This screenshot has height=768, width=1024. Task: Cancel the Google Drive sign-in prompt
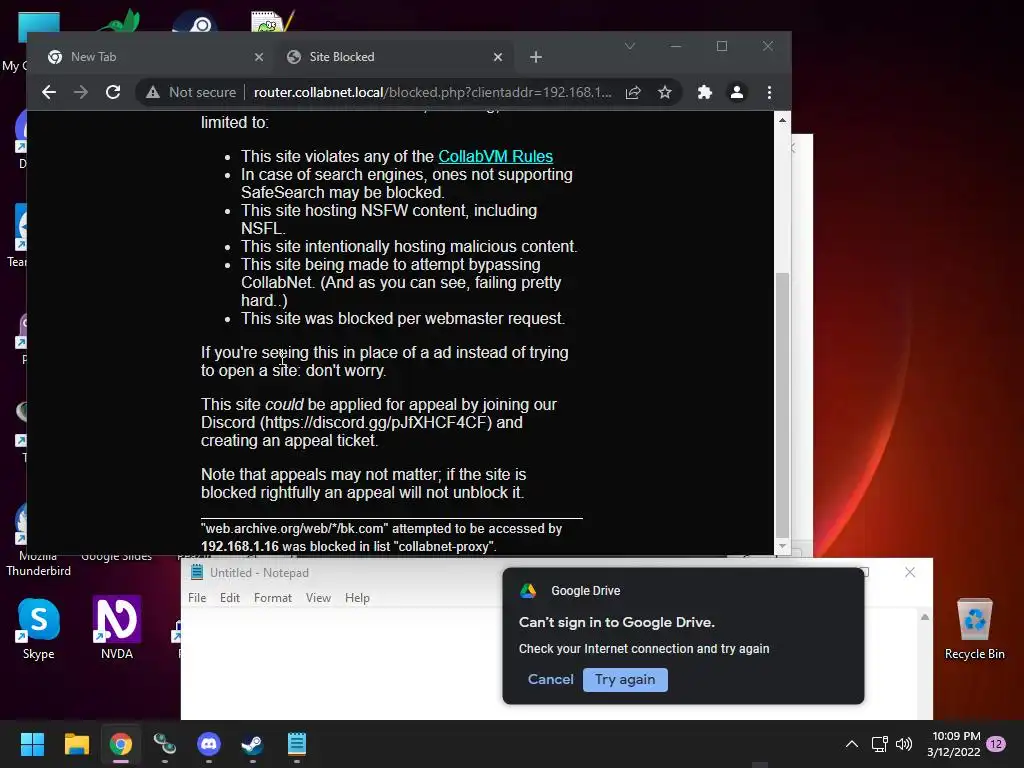pyautogui.click(x=551, y=679)
